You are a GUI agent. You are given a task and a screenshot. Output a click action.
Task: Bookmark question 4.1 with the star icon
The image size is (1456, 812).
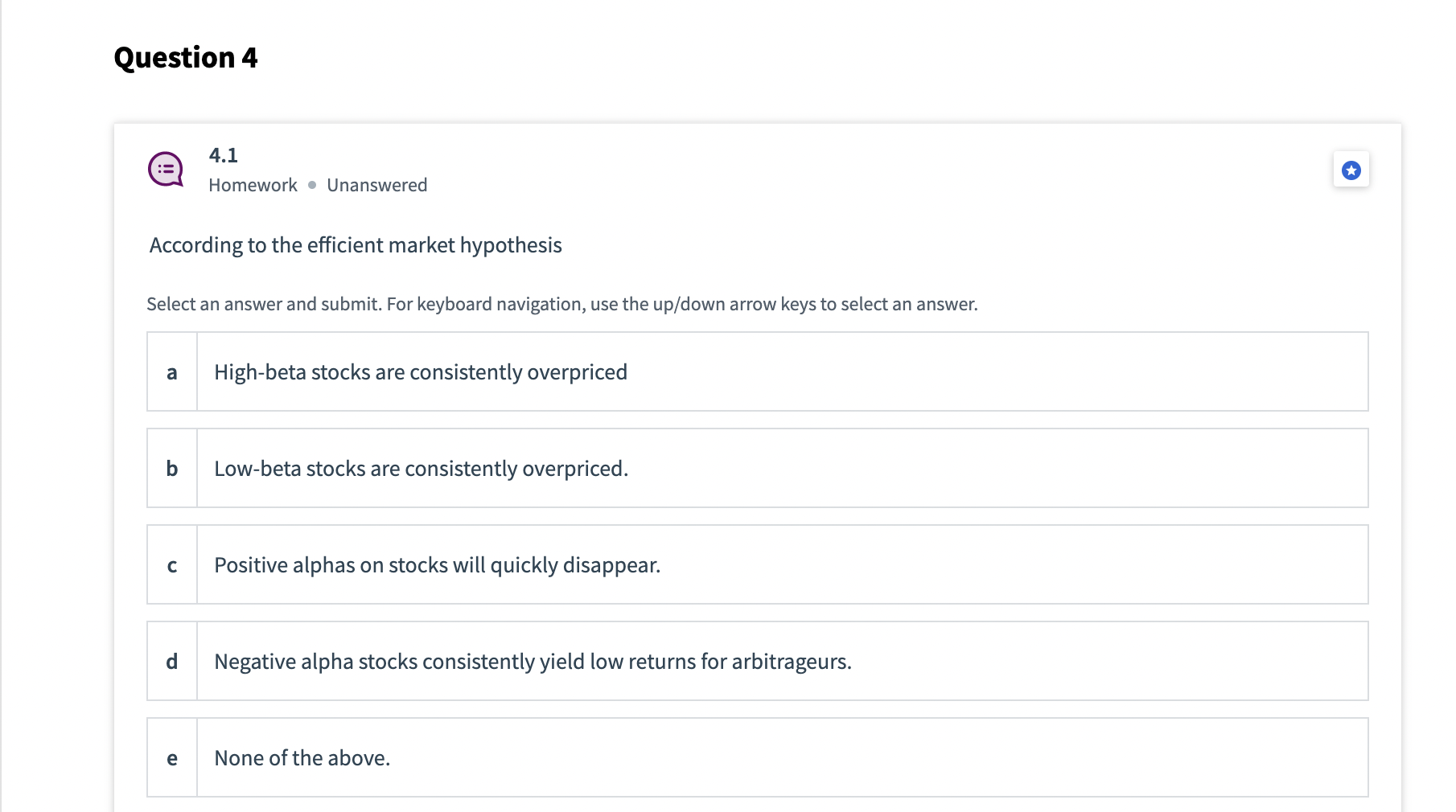(x=1351, y=170)
